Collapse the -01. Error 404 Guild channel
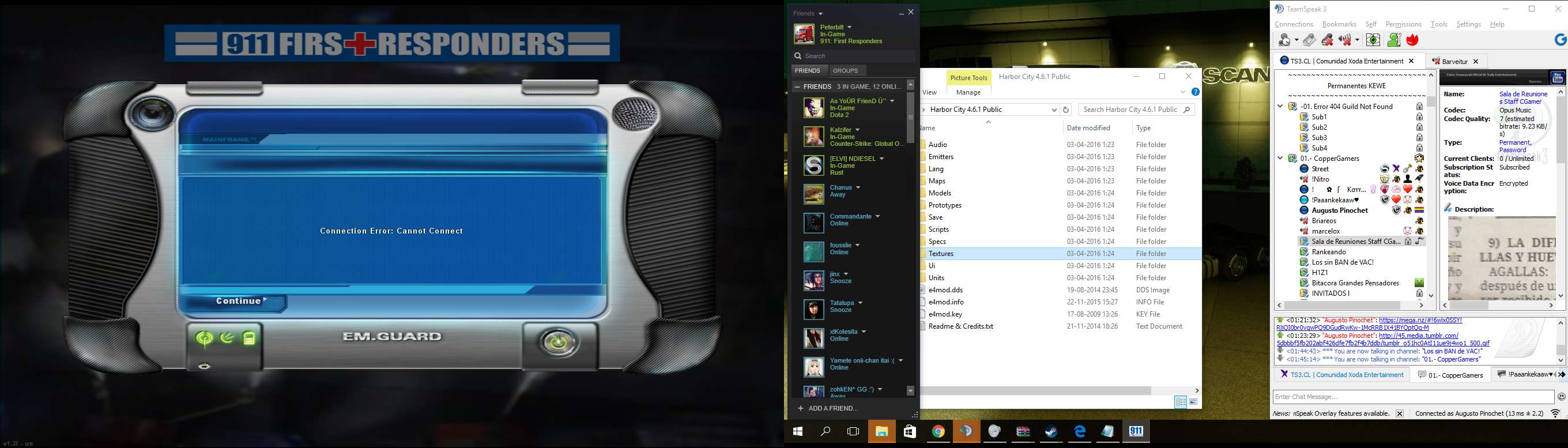This screenshot has height=448, width=1568. [1280, 107]
